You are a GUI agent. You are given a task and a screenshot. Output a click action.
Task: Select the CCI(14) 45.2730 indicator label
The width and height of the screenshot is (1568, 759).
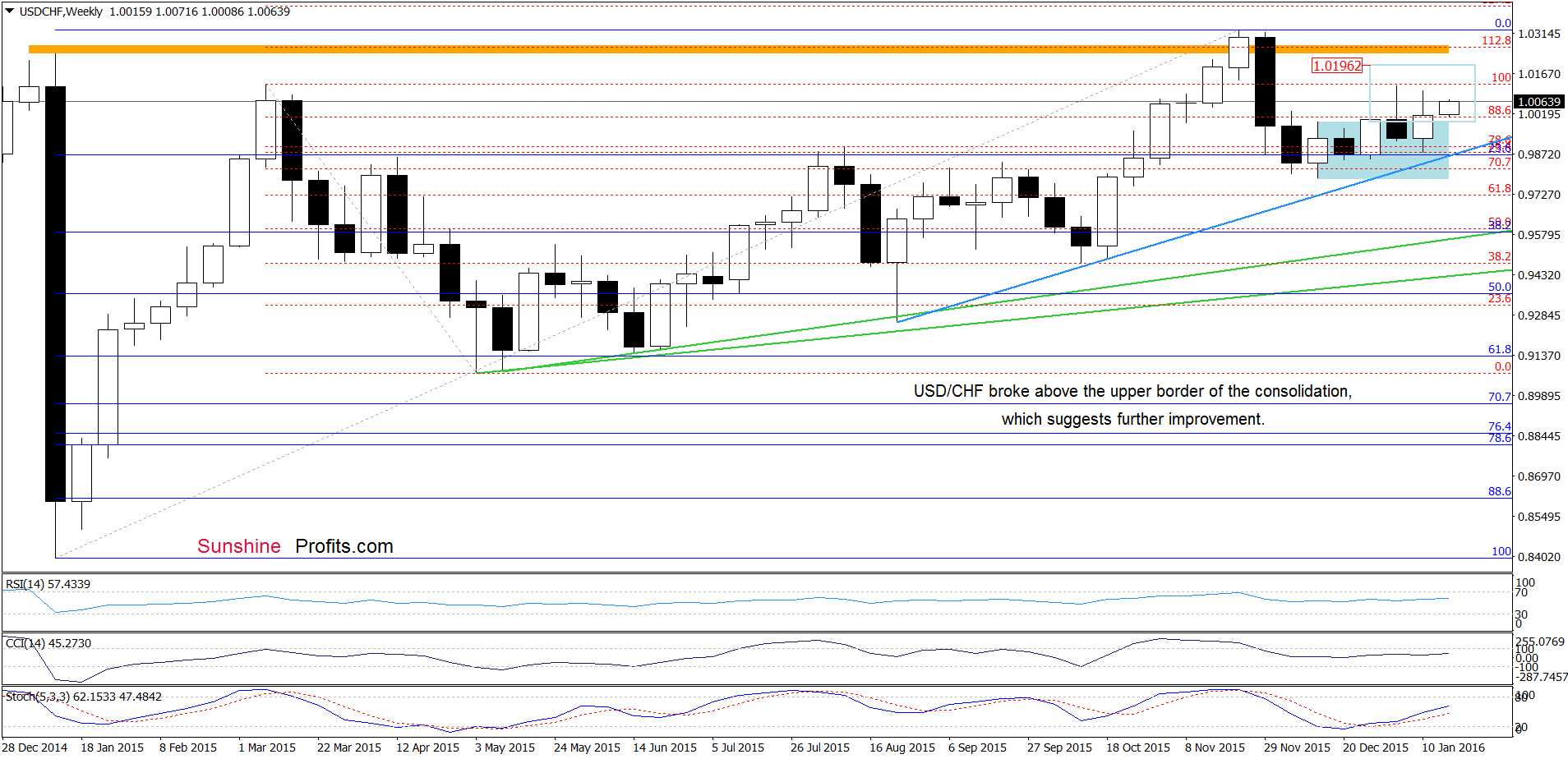(48, 643)
